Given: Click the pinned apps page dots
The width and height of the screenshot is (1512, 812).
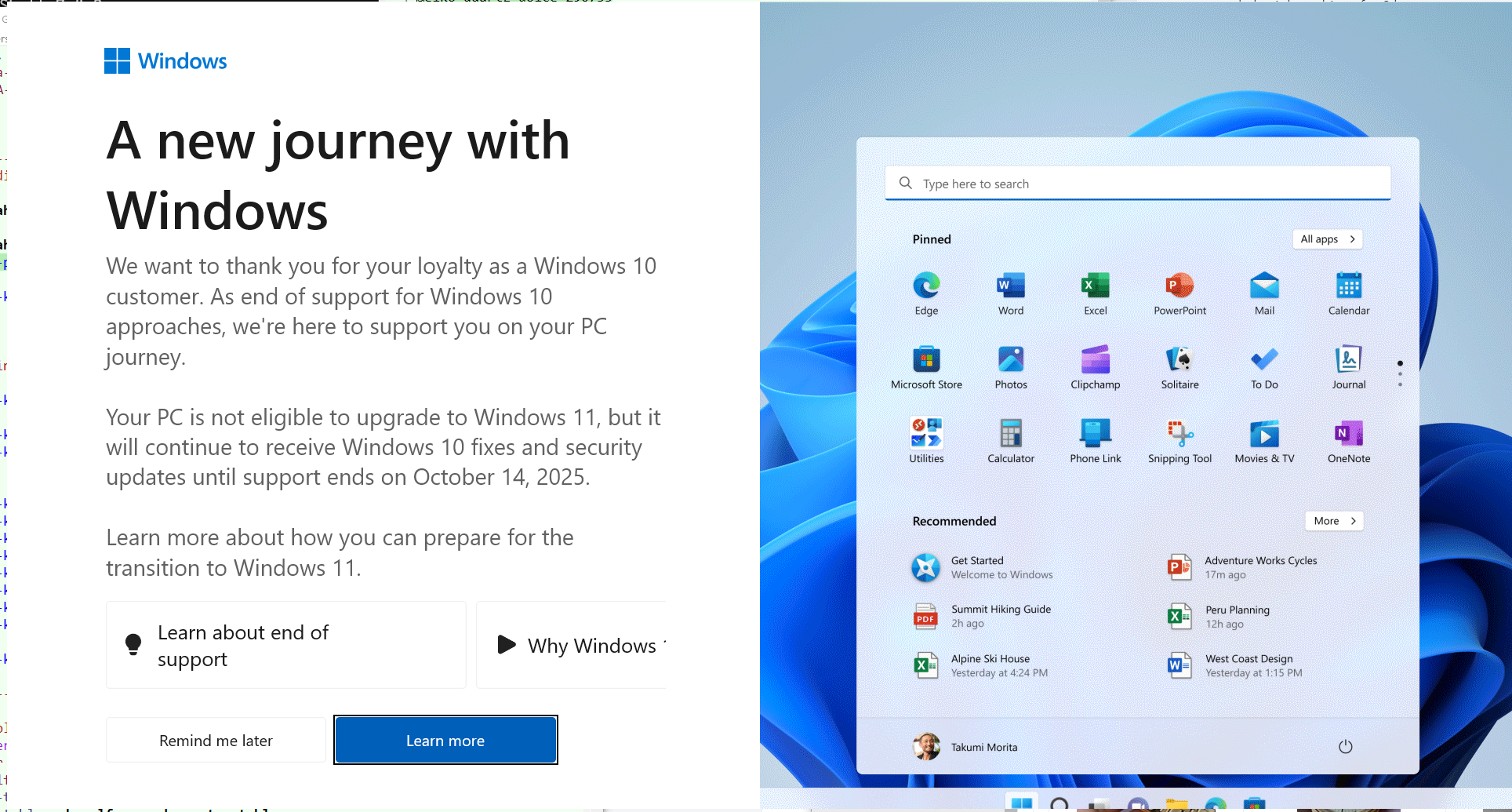Looking at the screenshot, I should (1400, 373).
